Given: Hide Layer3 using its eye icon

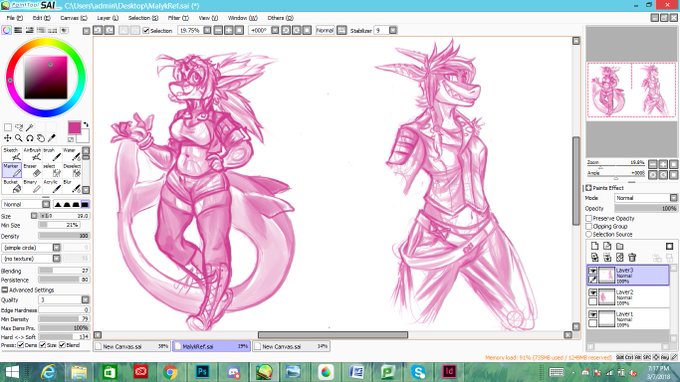Looking at the screenshot, I should [x=593, y=271].
